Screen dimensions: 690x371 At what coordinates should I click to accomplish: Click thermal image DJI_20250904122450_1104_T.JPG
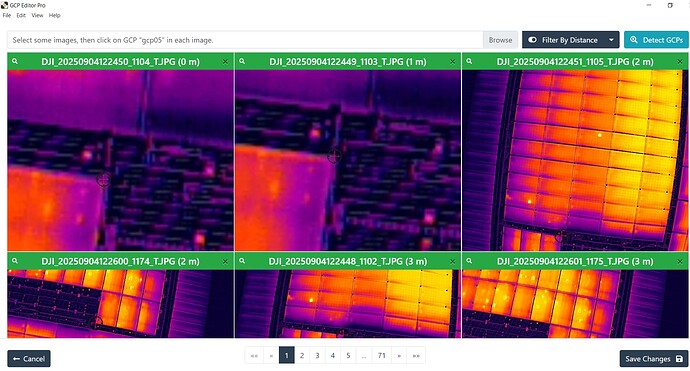[121, 160]
